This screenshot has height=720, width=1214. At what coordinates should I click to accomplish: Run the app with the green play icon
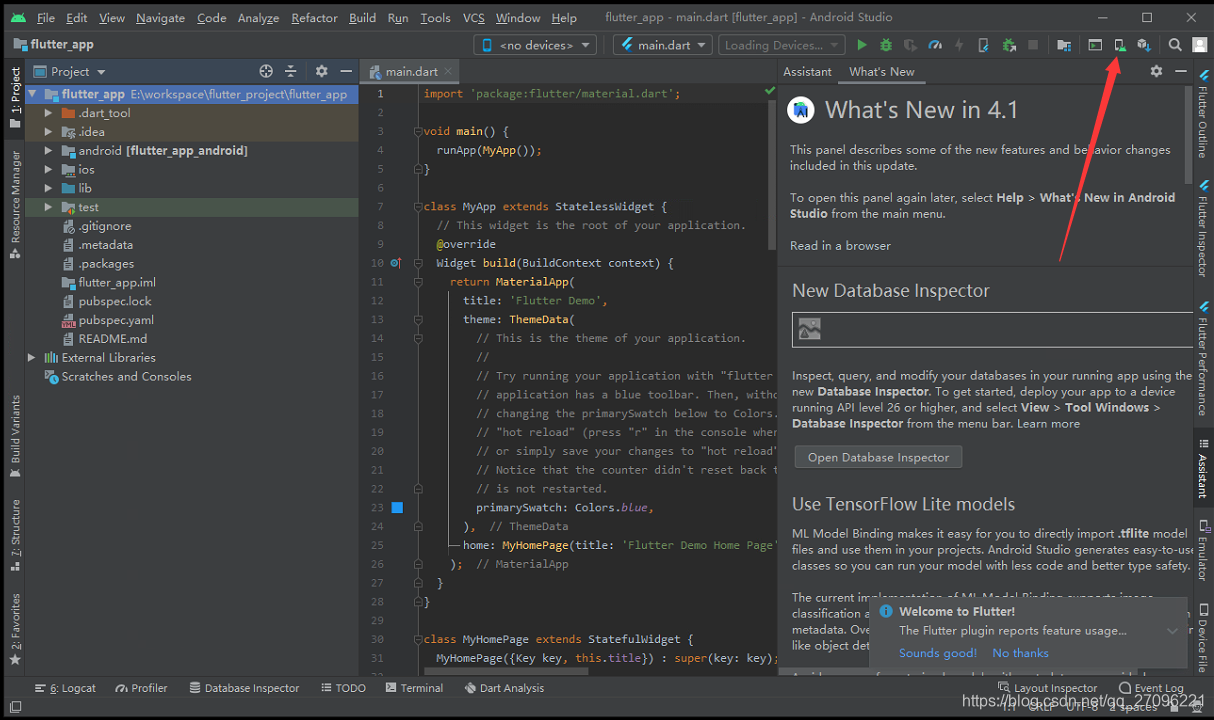(862, 45)
